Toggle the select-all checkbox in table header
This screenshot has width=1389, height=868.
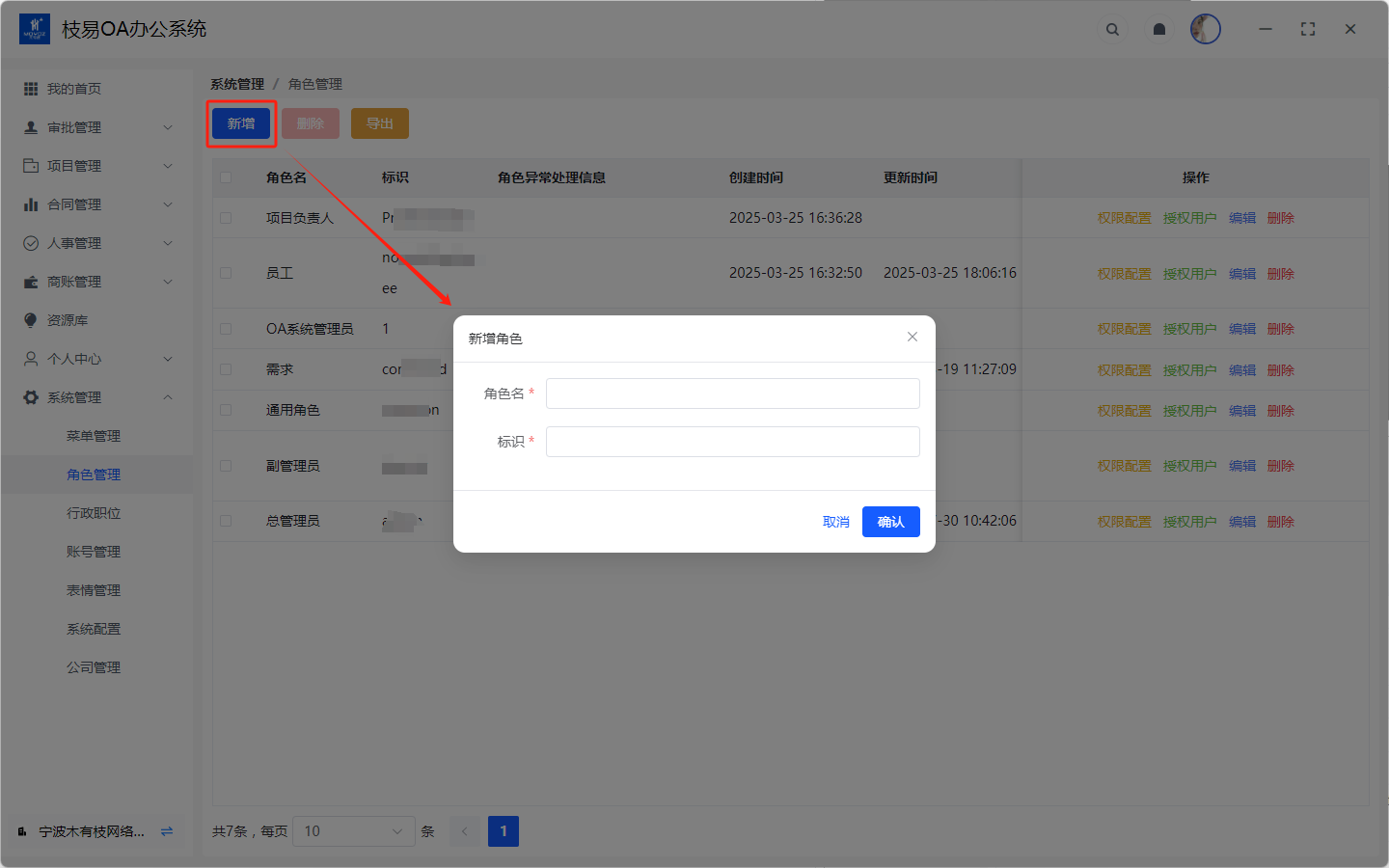coord(226,177)
